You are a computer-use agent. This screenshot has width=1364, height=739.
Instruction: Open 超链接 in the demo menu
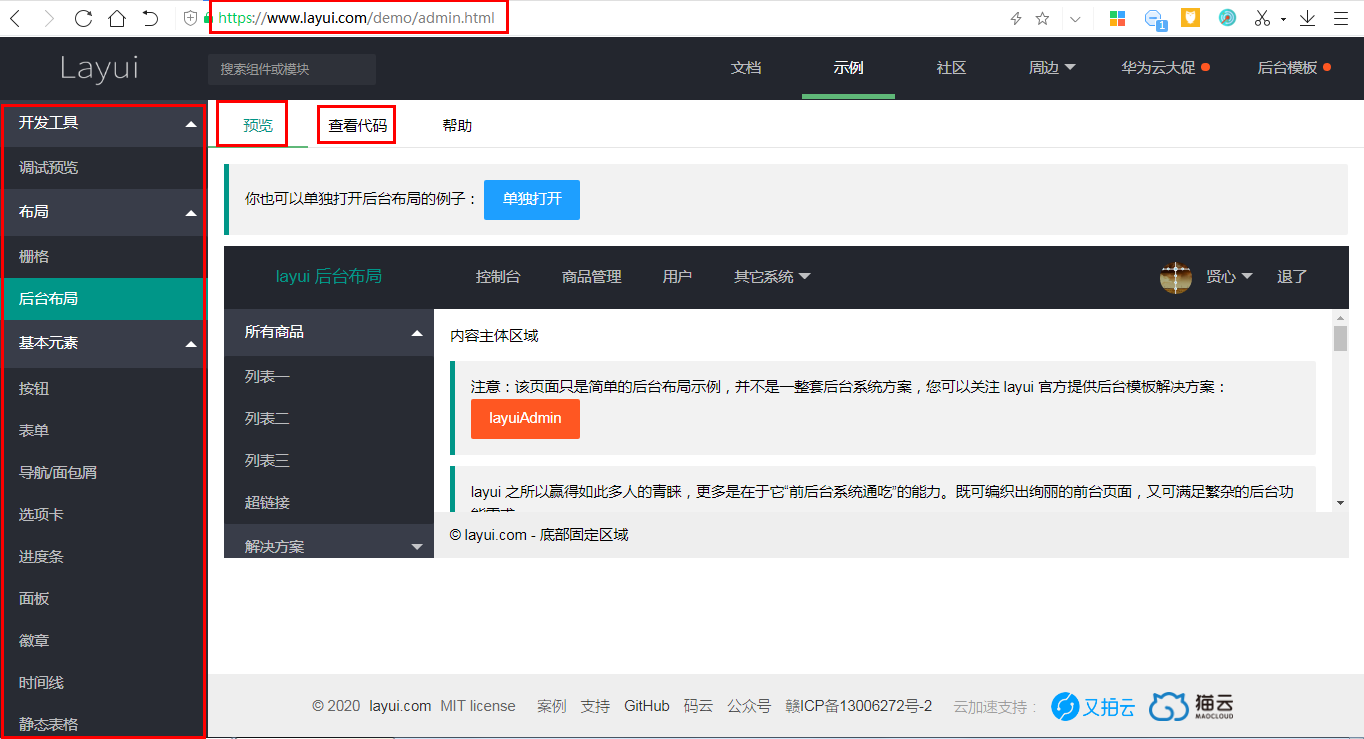[329, 503]
